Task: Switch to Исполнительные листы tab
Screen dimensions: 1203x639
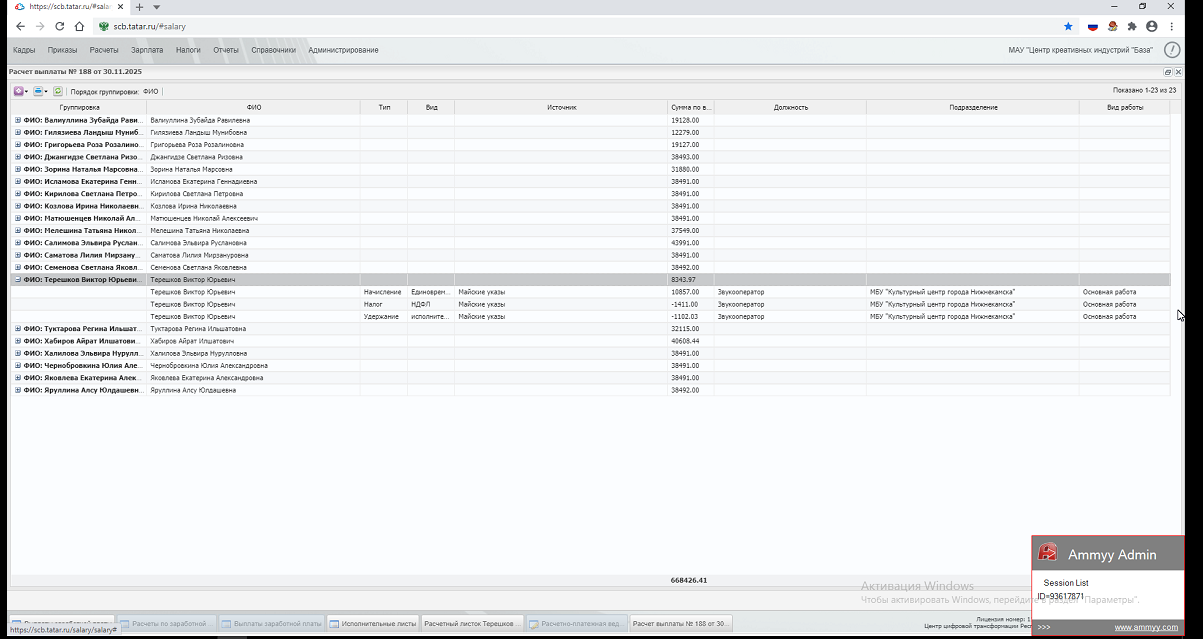Action: 372,623
